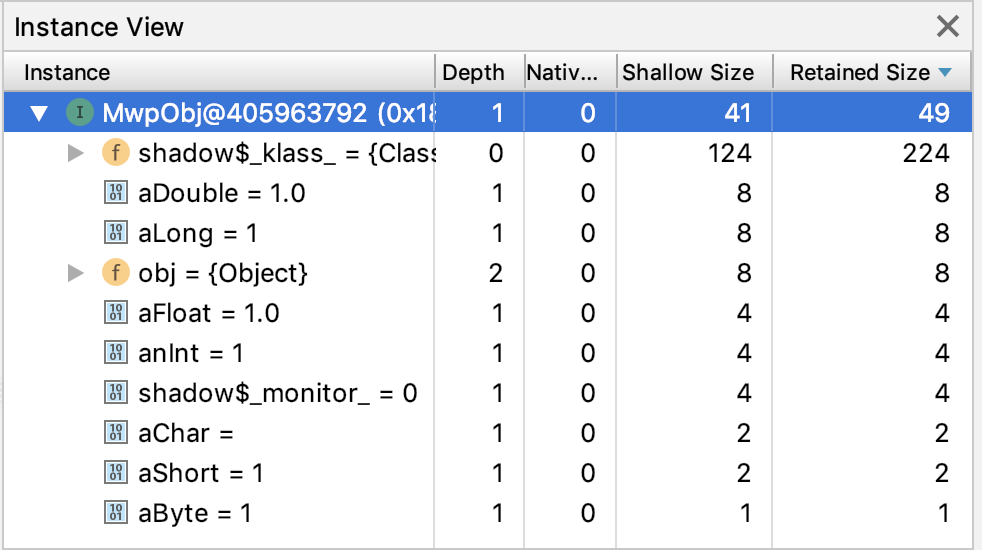Click the binary primitive icon next to aDouble
The height and width of the screenshot is (550, 982).
click(115, 193)
